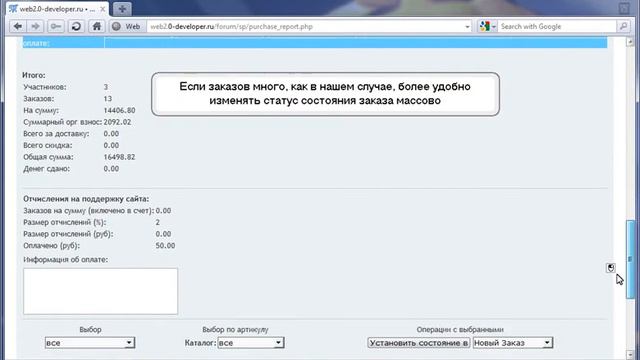Open the password wand key icon
640x360 pixels.
(56, 27)
